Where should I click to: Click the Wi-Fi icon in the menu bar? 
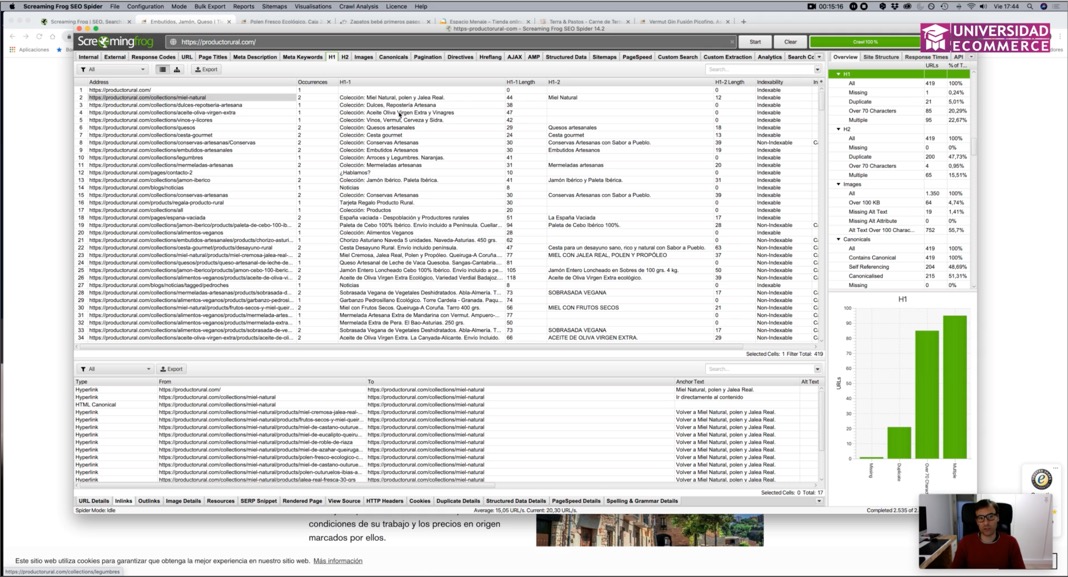click(971, 6)
